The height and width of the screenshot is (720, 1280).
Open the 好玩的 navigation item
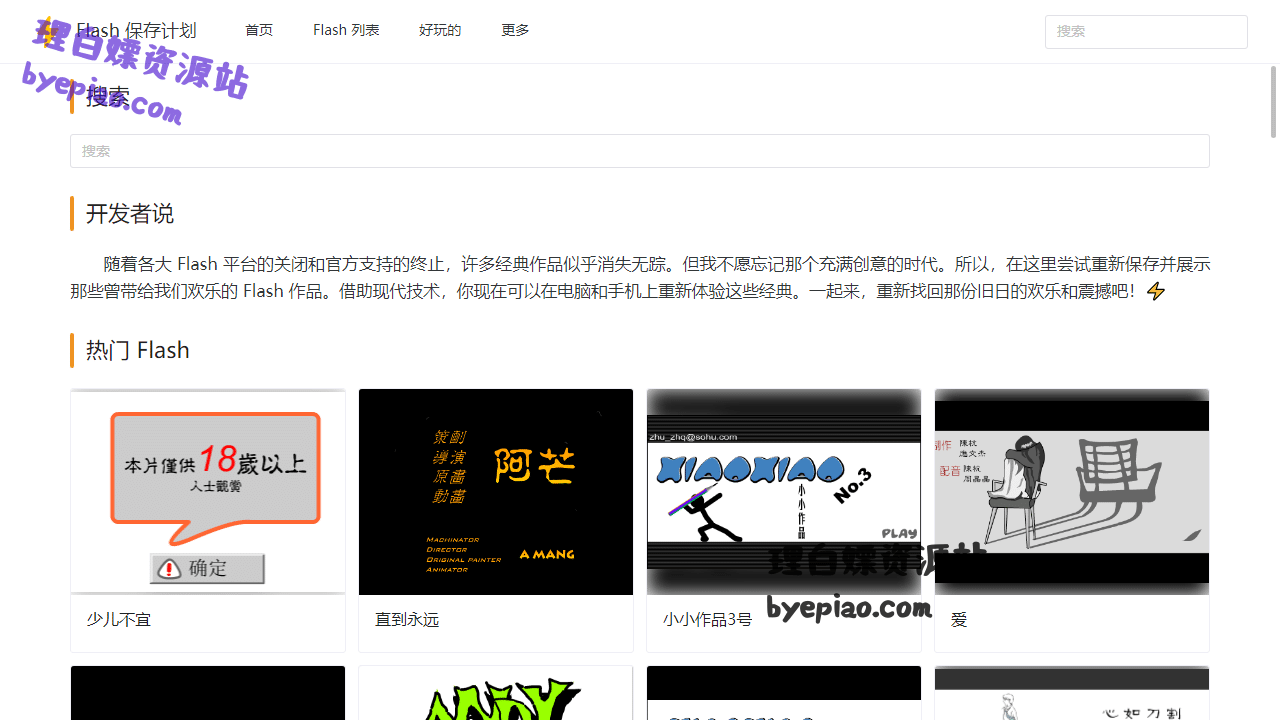pyautogui.click(x=440, y=30)
